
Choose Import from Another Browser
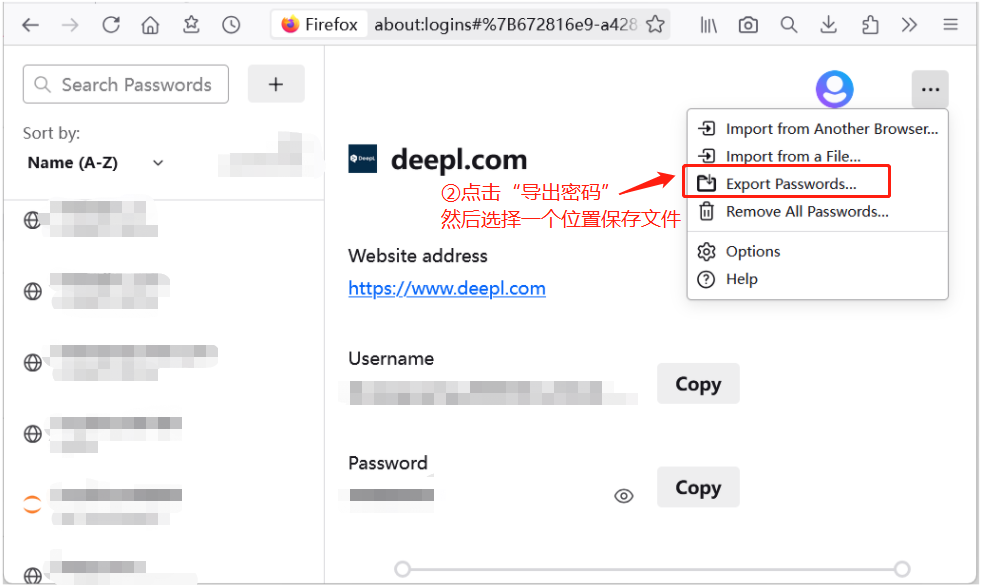click(818, 129)
